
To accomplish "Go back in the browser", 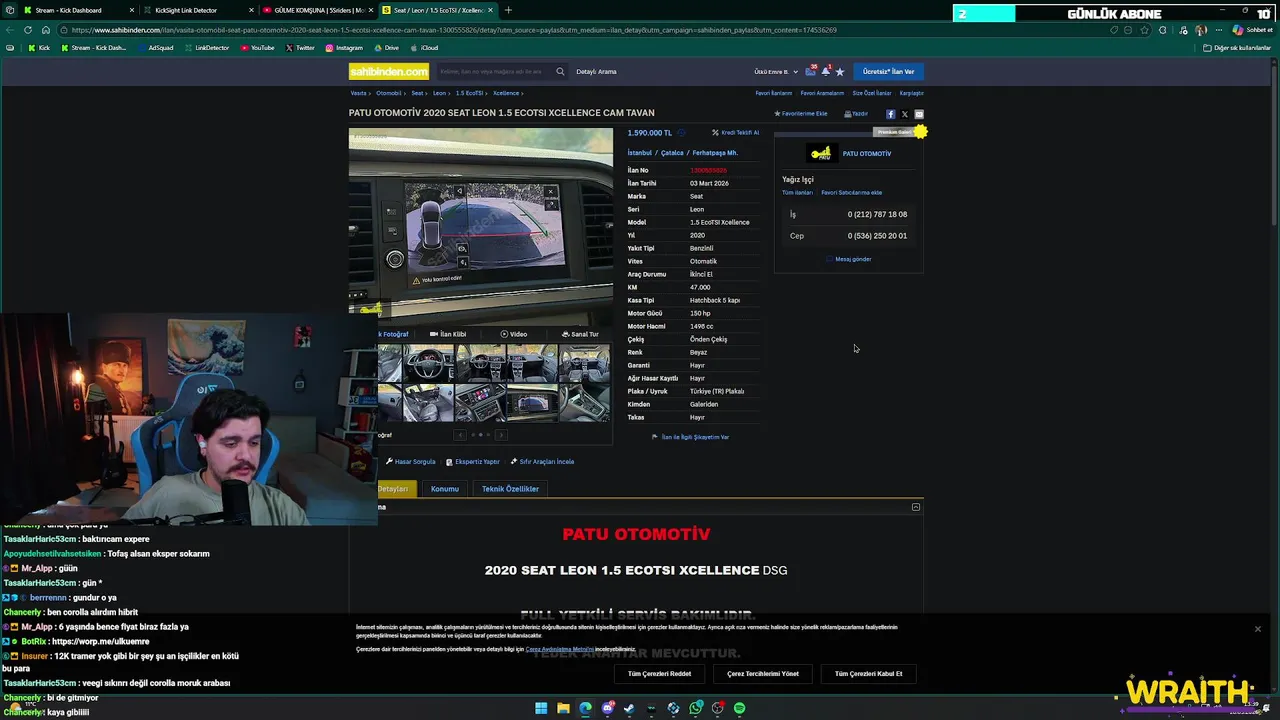I will [10, 30].
